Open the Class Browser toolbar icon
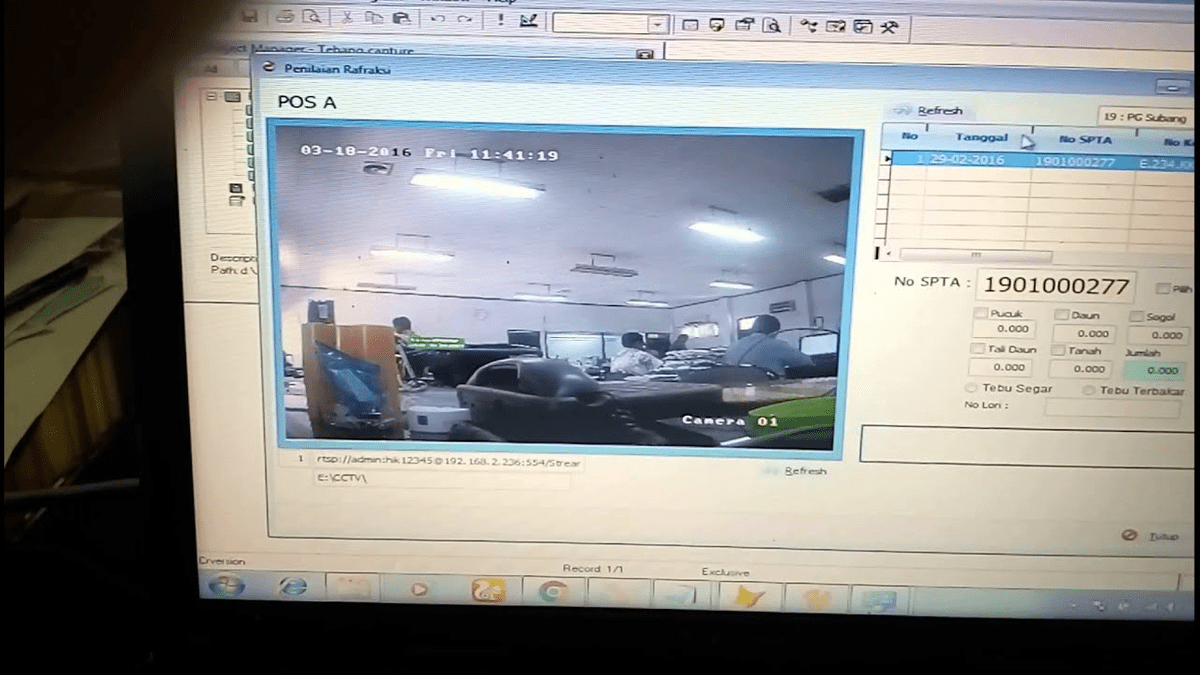This screenshot has height=675, width=1200. tap(808, 27)
